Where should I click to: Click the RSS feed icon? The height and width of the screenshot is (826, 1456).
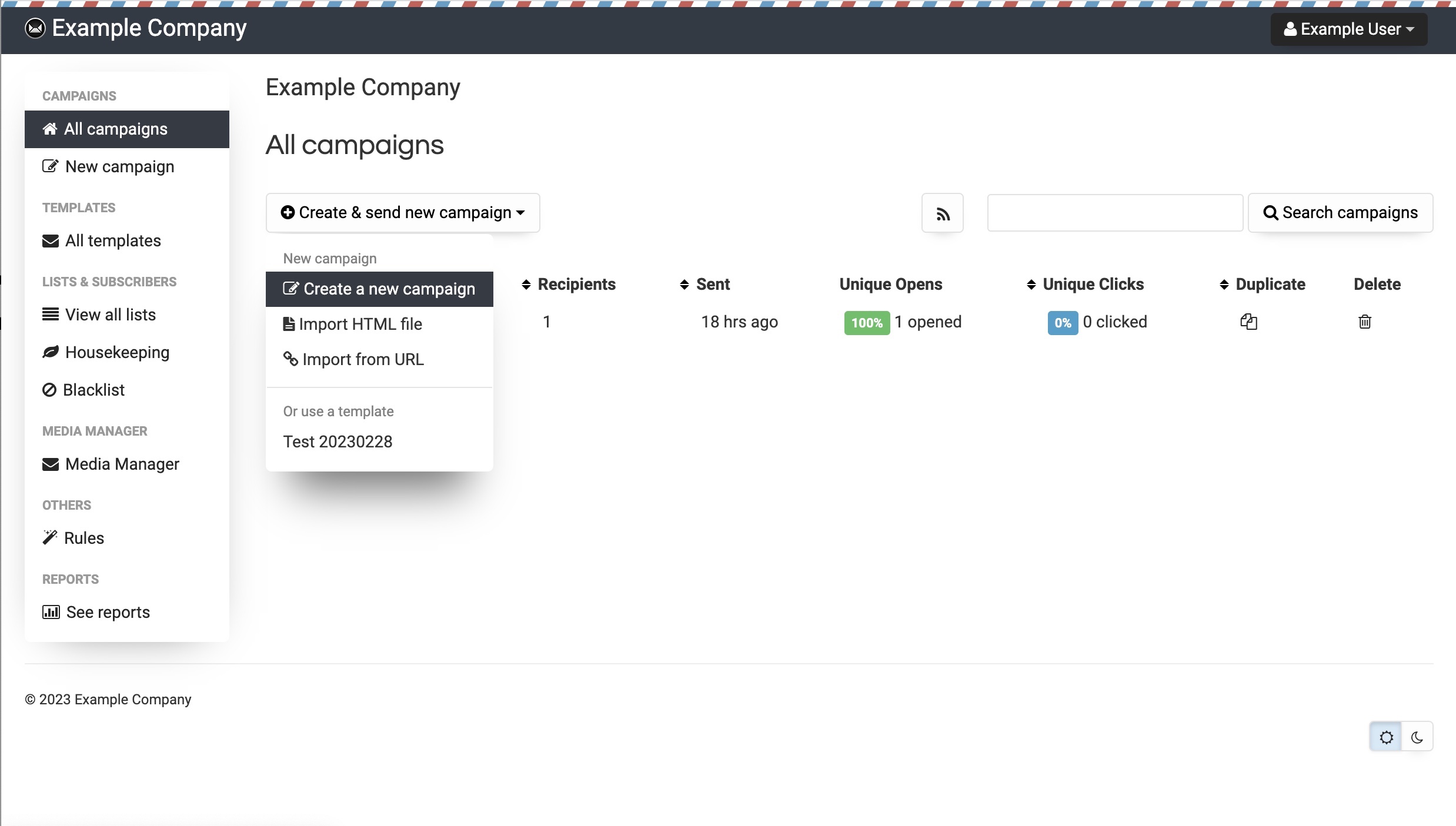click(x=942, y=213)
